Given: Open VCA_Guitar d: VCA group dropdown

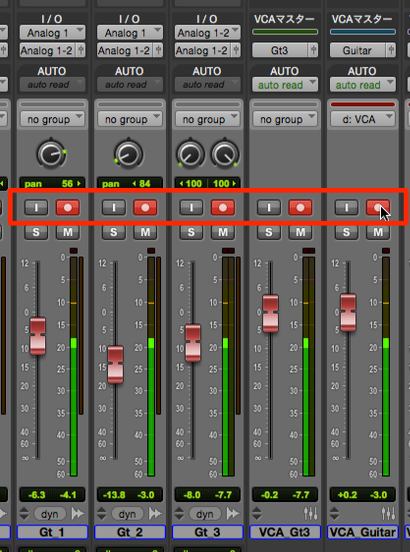Looking at the screenshot, I should pos(363,119).
